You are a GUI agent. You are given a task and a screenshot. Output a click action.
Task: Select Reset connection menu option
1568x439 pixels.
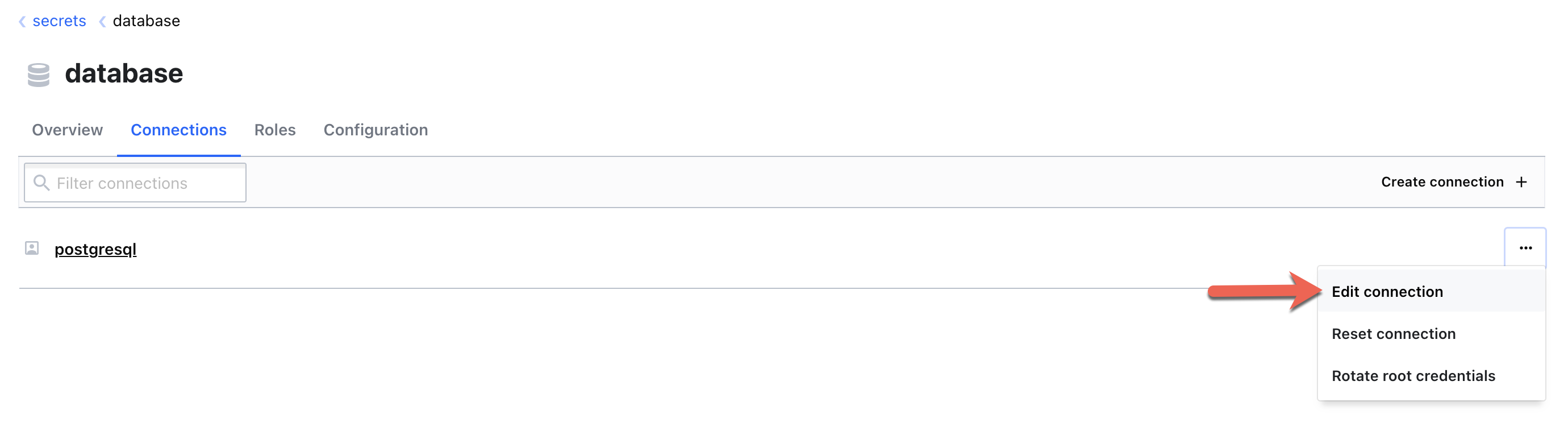[1393, 334]
